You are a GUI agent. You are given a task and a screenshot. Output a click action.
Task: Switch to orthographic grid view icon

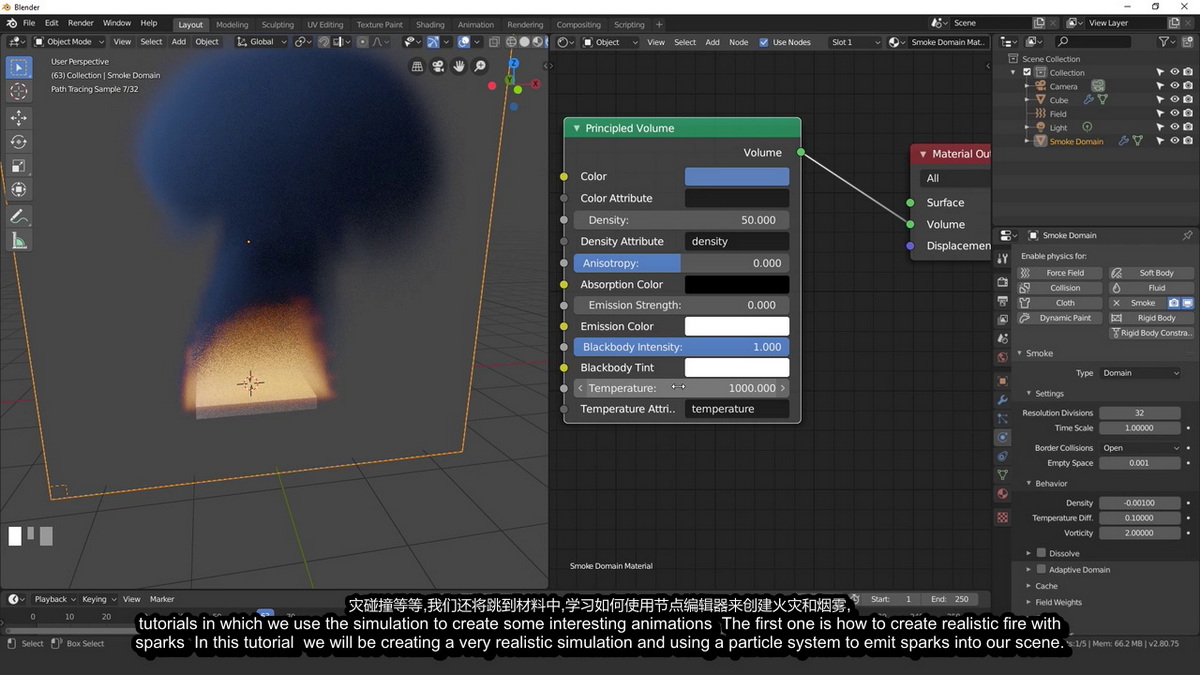[x=418, y=66]
